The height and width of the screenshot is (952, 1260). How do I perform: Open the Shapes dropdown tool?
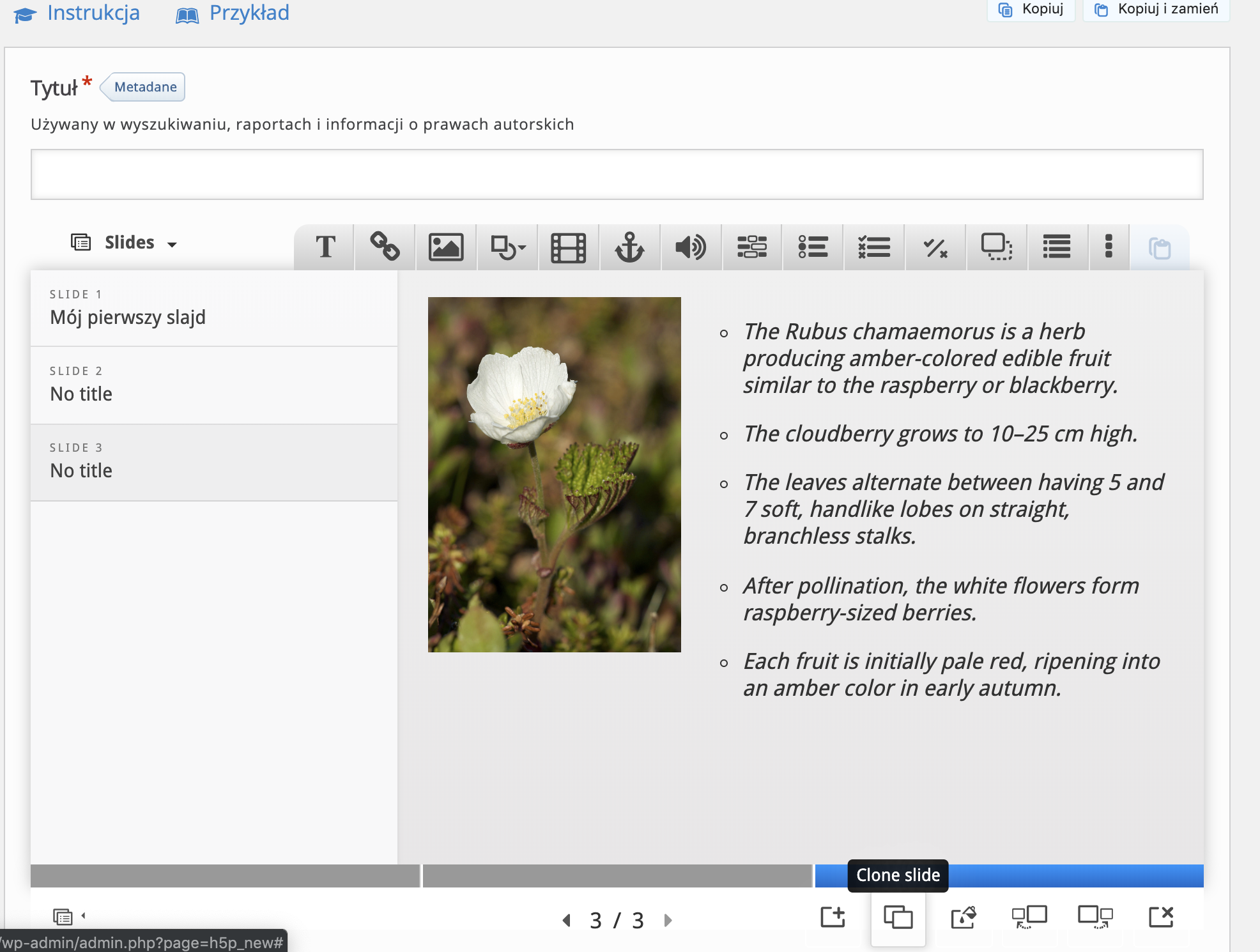tap(507, 247)
